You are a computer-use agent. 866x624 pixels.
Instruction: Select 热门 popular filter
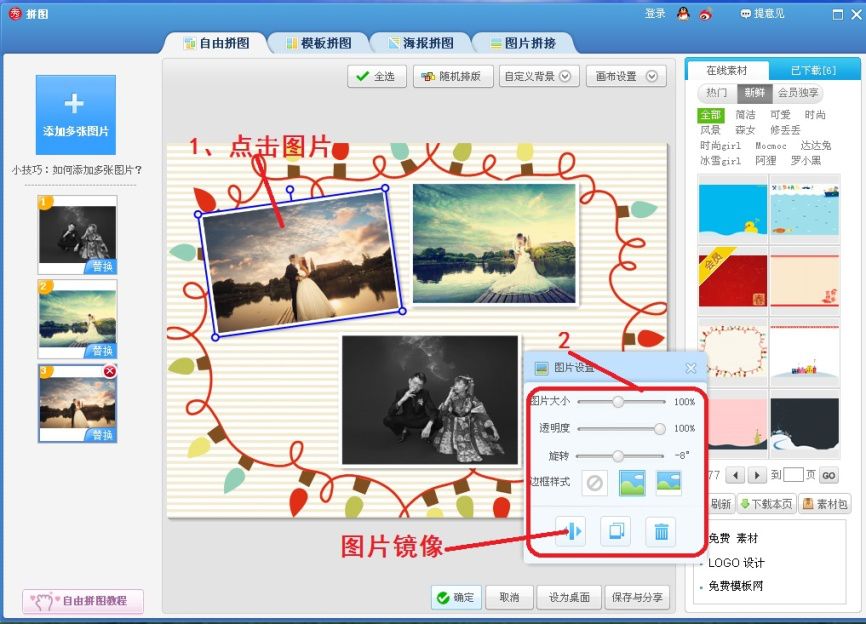click(x=717, y=93)
